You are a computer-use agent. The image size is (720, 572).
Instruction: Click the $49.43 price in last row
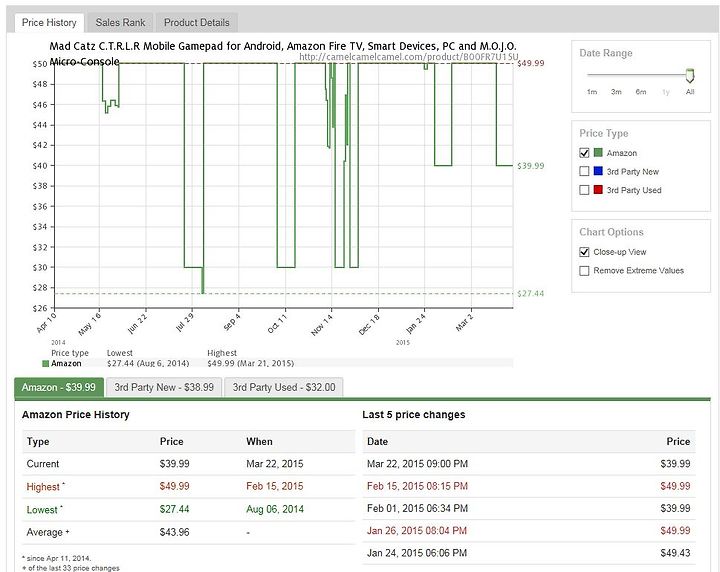[675, 553]
